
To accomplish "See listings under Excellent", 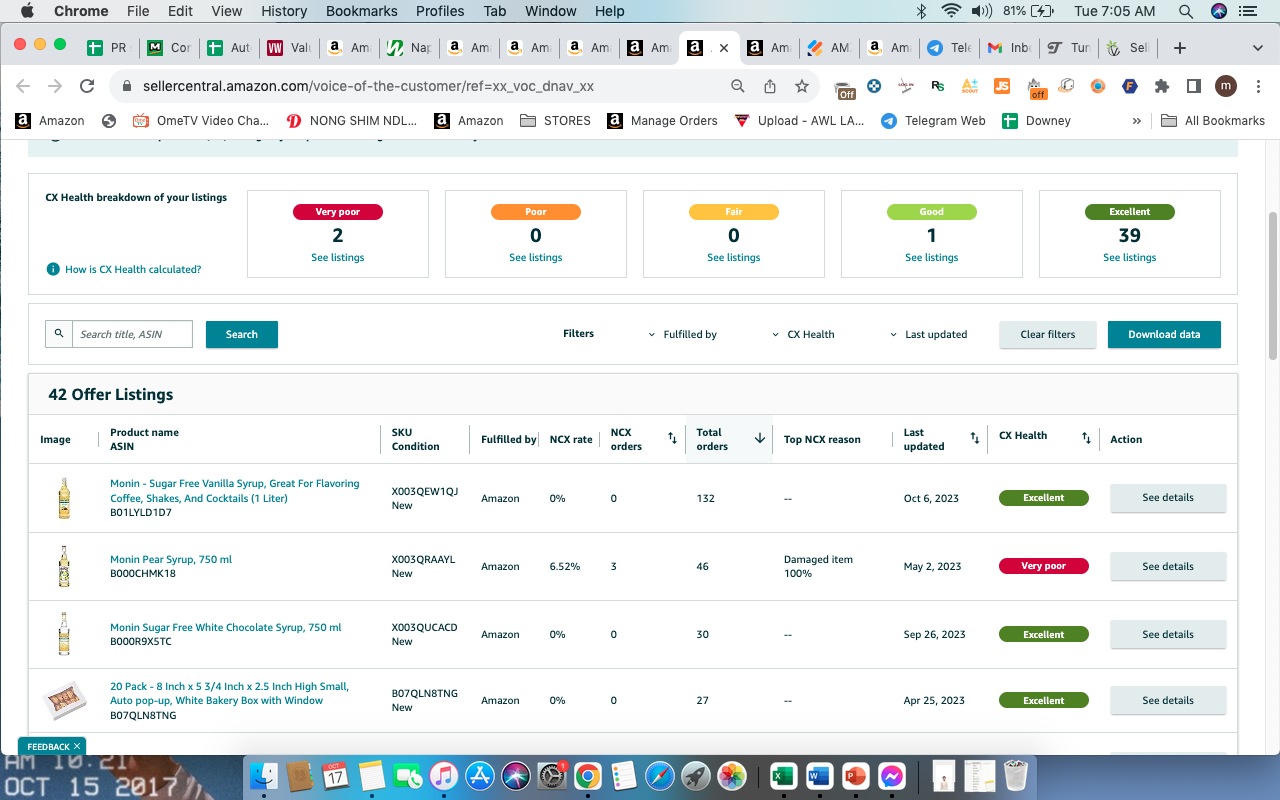I will (x=1130, y=258).
